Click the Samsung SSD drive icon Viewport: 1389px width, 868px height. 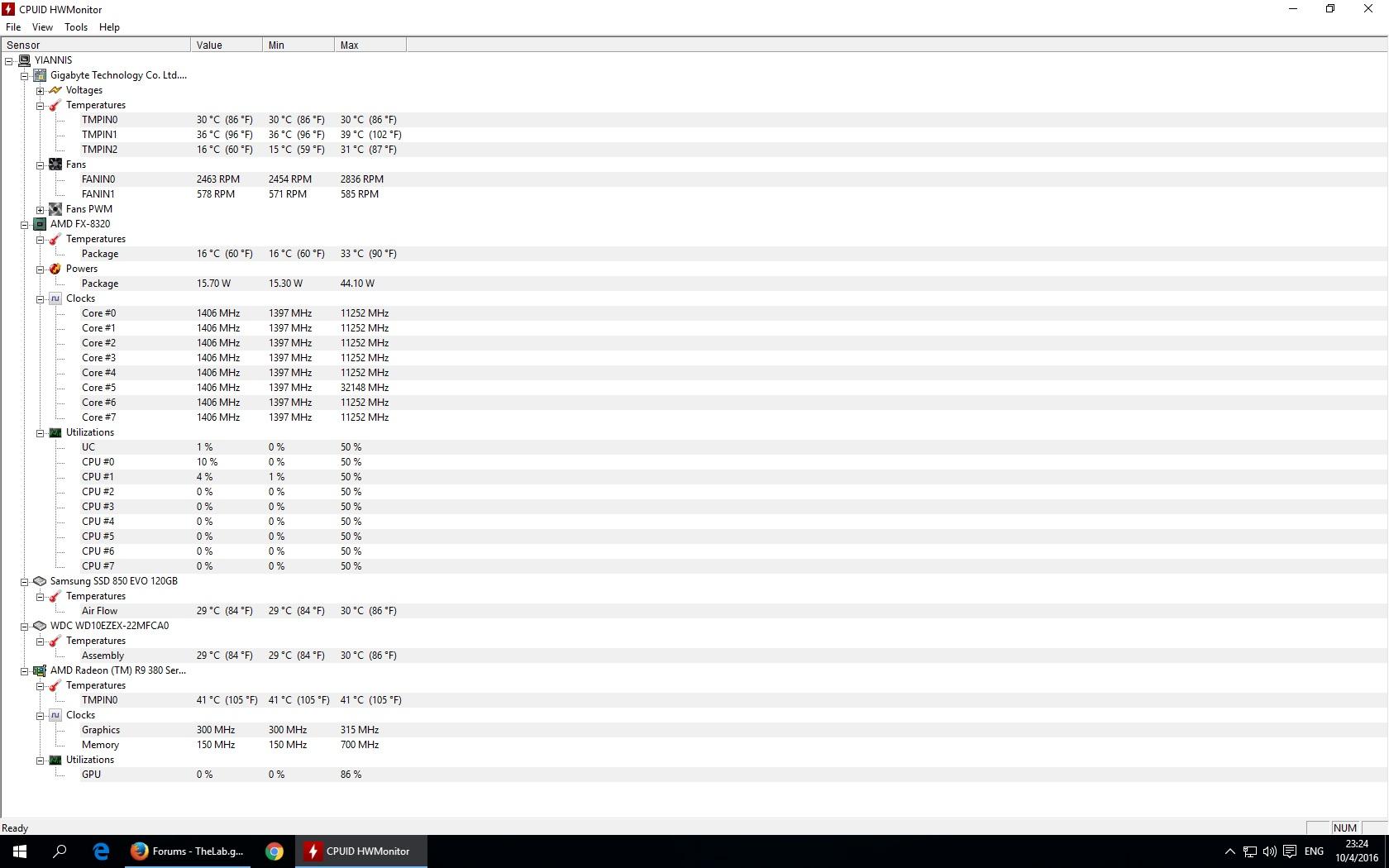40,581
